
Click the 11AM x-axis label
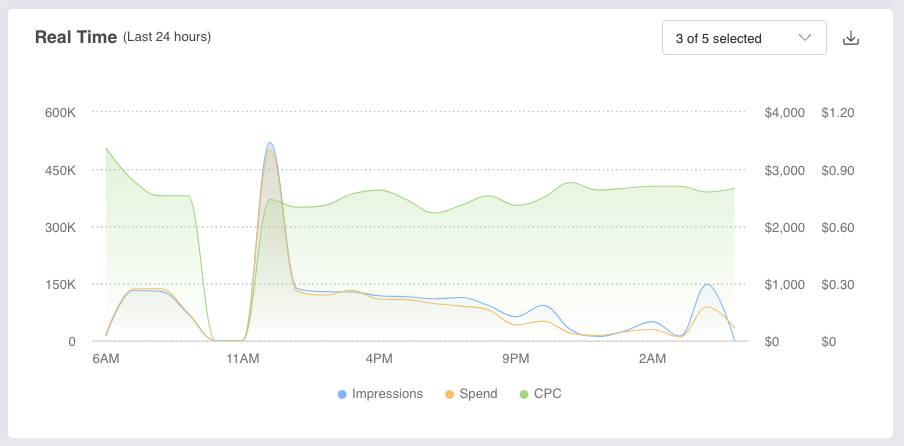[242, 358]
